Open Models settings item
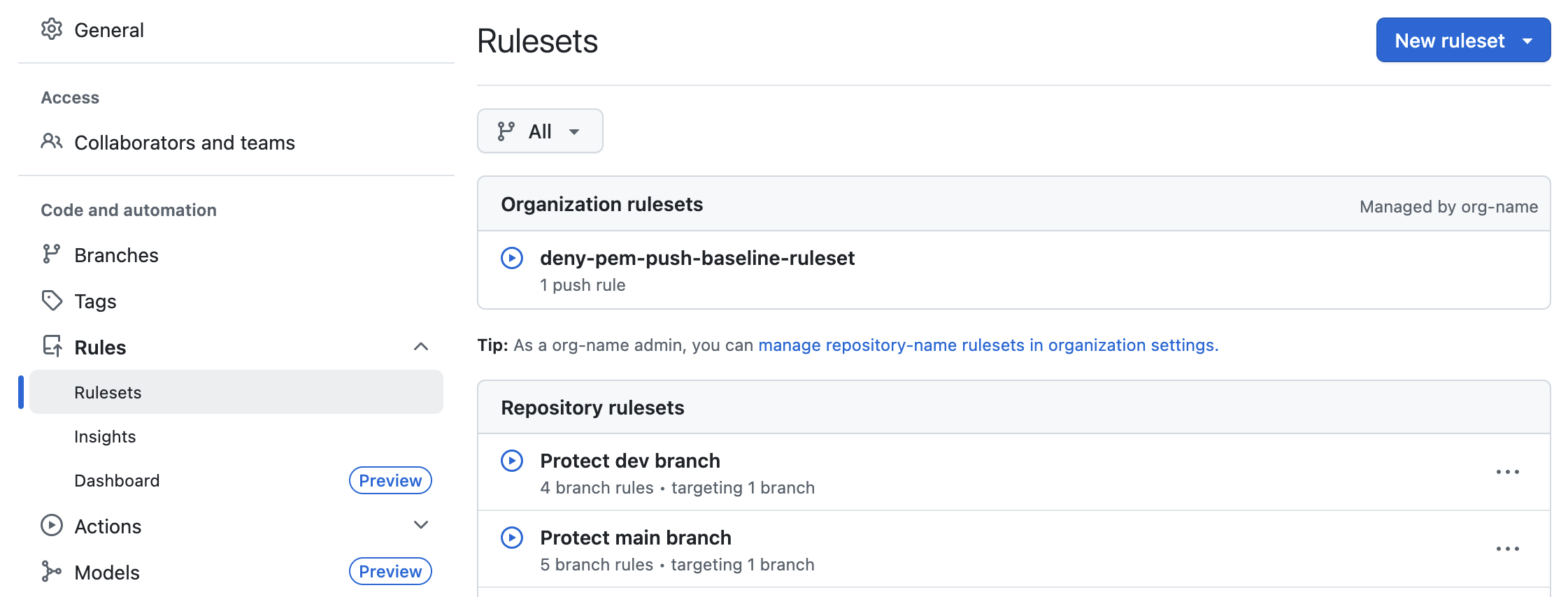The height and width of the screenshot is (597, 1568). tap(107, 573)
